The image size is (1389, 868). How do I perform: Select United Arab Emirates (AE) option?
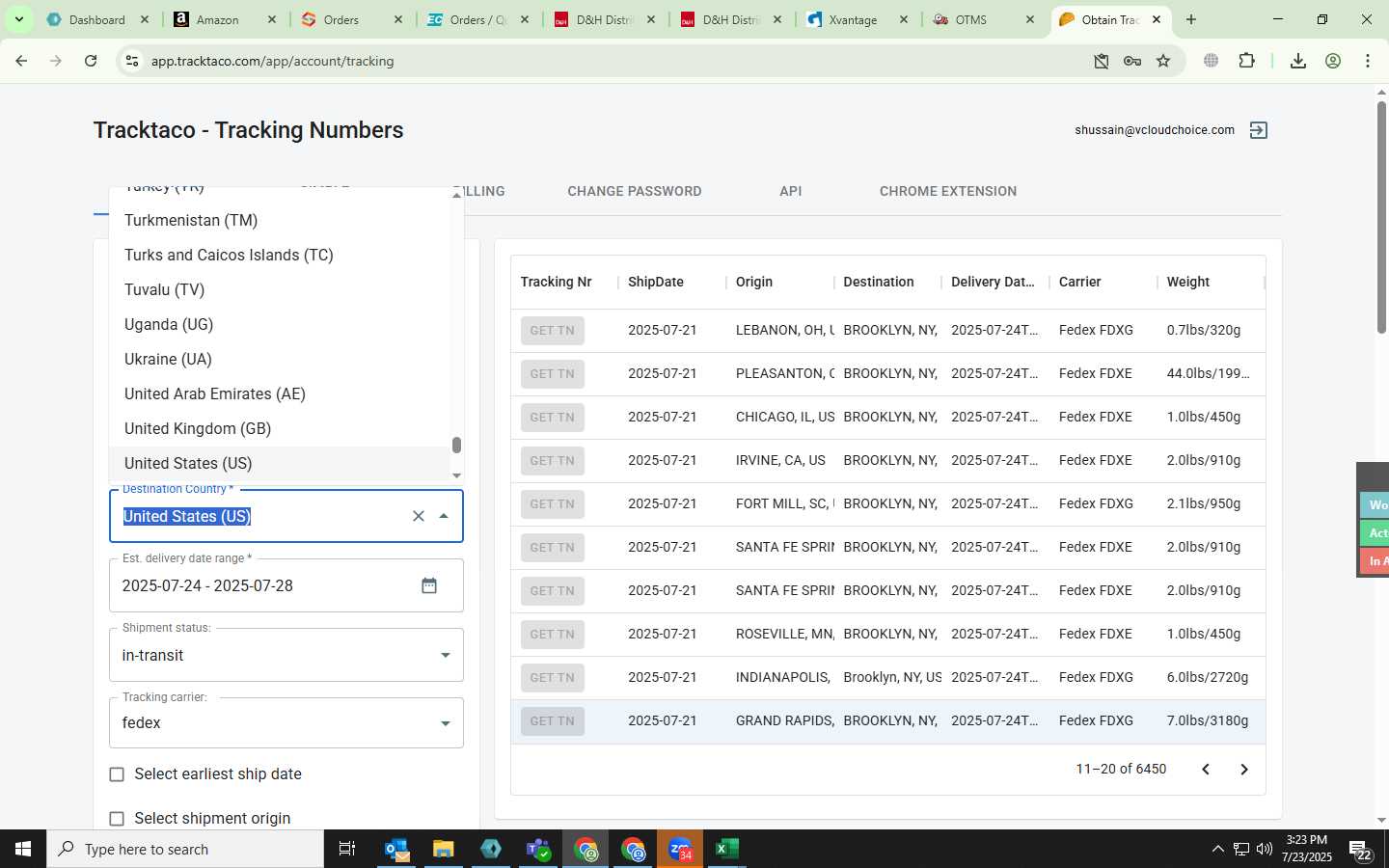[x=280, y=394]
